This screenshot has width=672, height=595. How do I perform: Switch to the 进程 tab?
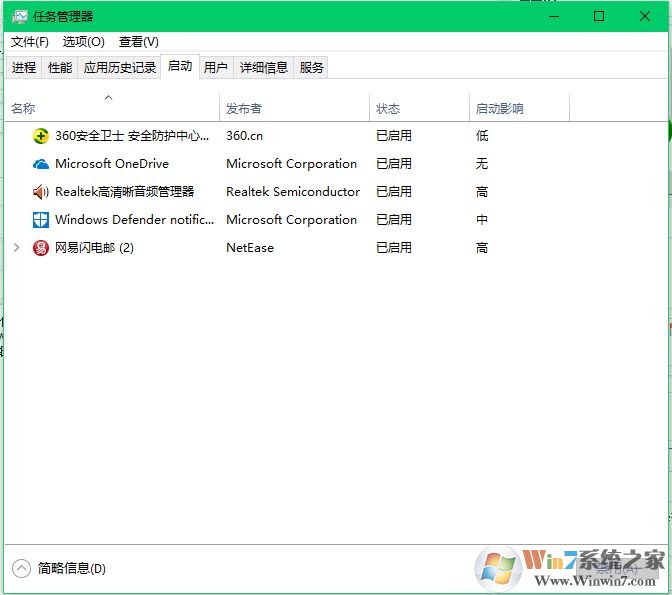click(24, 67)
